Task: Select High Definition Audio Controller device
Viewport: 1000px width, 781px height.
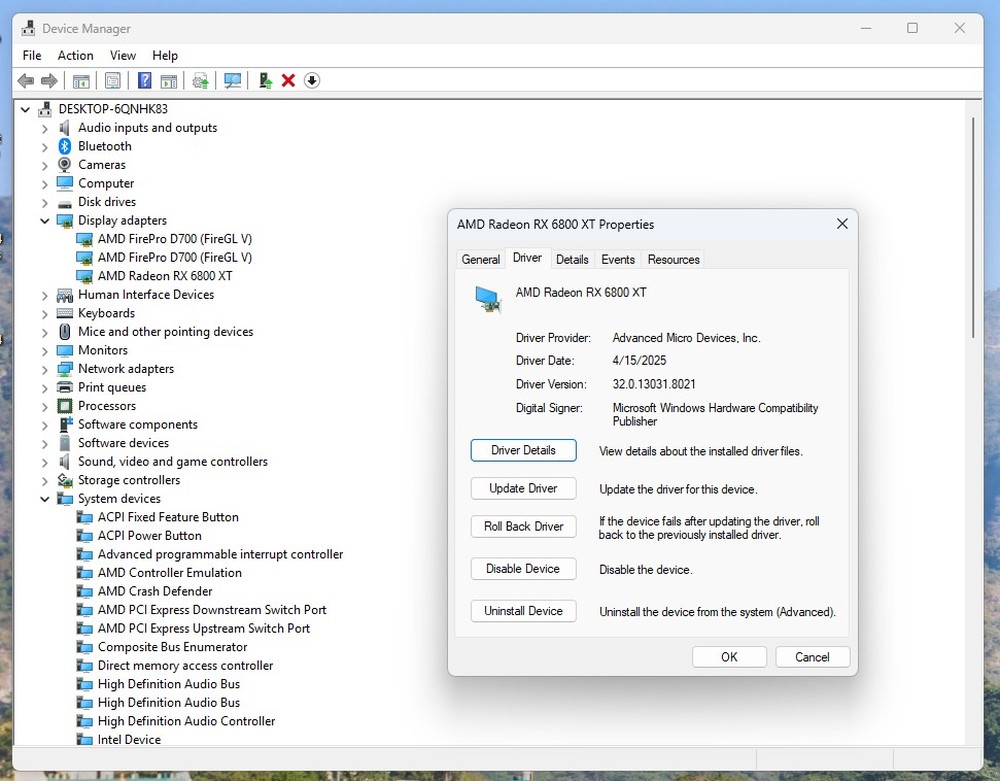Action: click(x=186, y=721)
